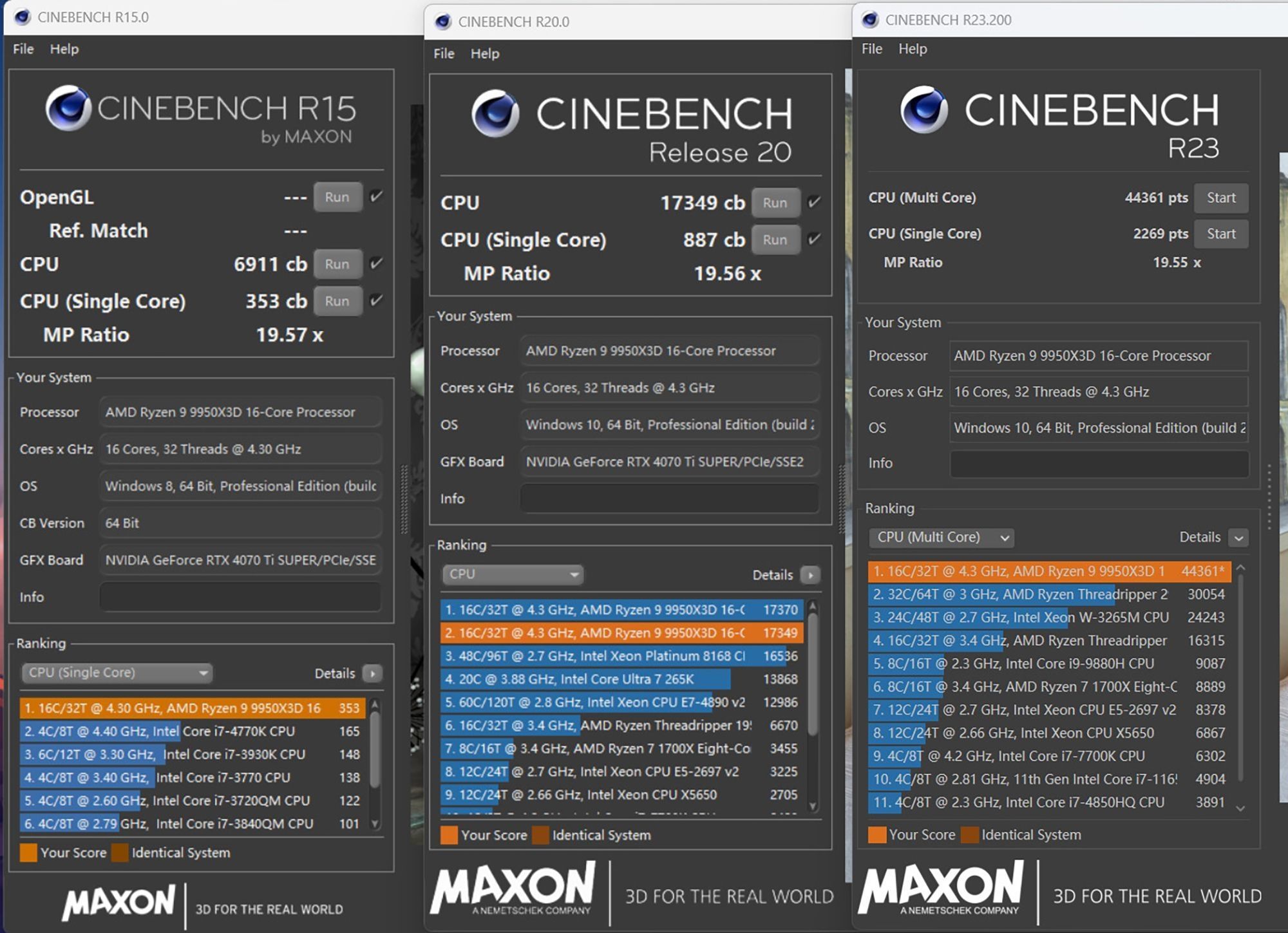Toggle the OpenGL test checkbox in R15

377,196
